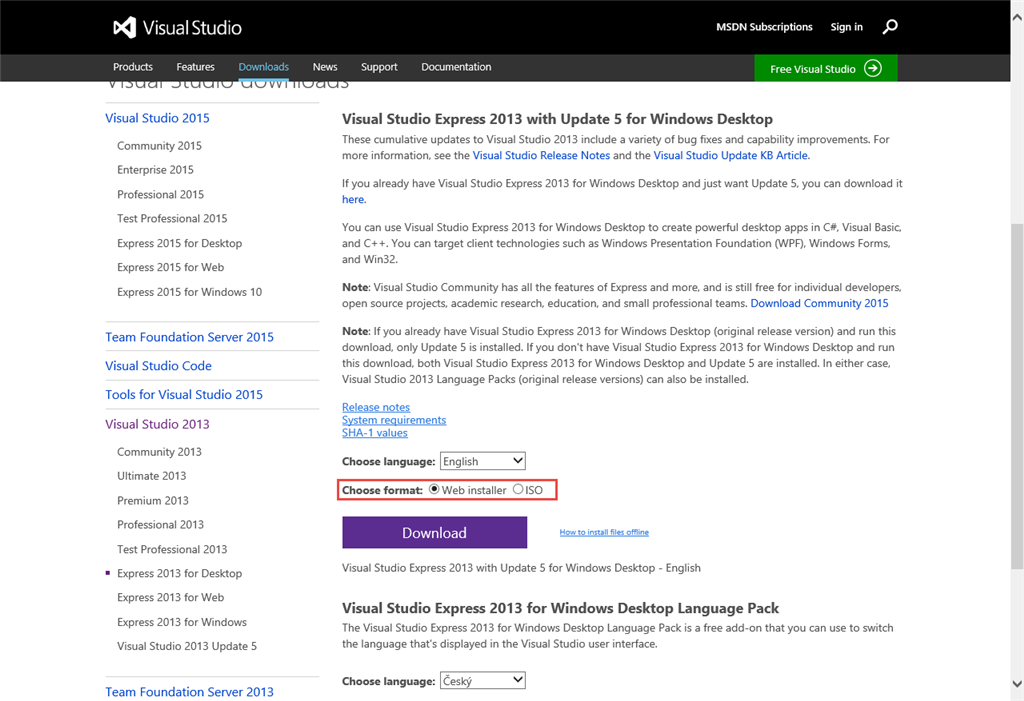Open Tools for Visual Studio 2015

[x=184, y=395]
